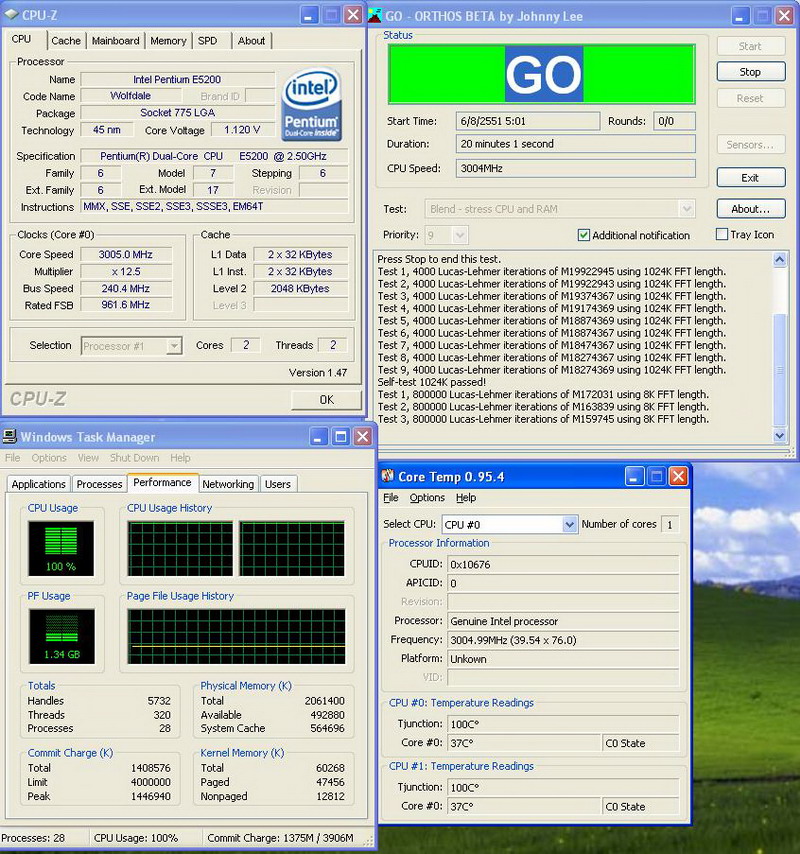The image size is (800, 854).
Task: Close the CPU-Z window
Action: pos(353,15)
